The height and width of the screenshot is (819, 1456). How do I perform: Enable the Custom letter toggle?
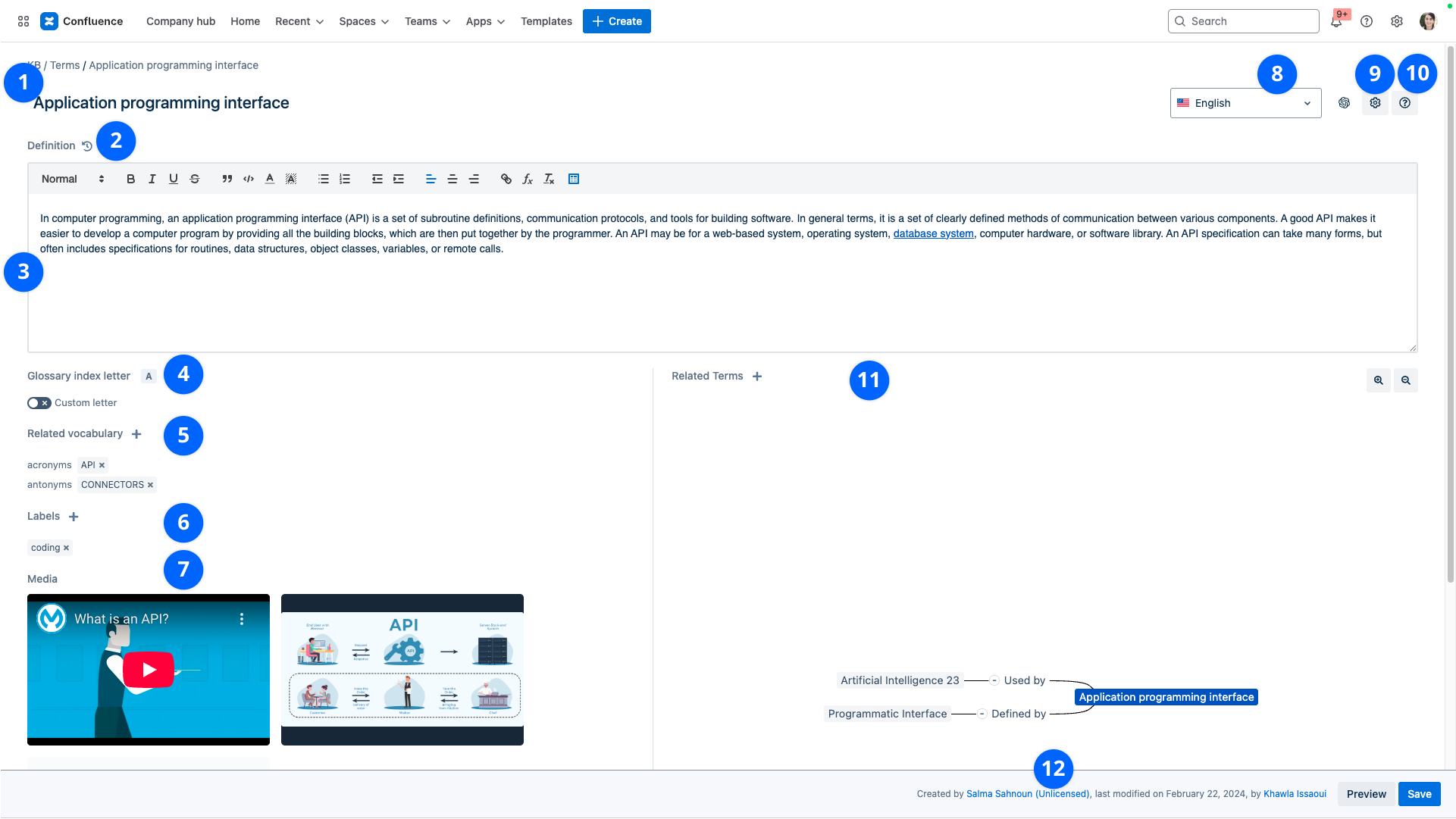point(39,403)
